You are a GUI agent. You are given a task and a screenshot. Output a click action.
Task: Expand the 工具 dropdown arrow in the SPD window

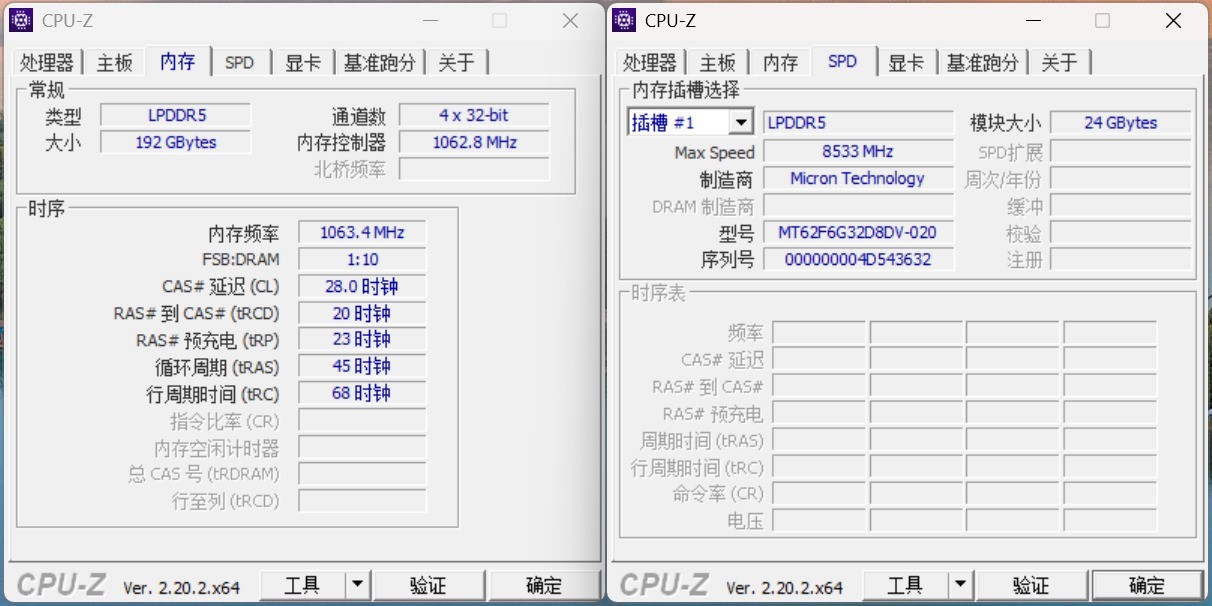pos(960,585)
